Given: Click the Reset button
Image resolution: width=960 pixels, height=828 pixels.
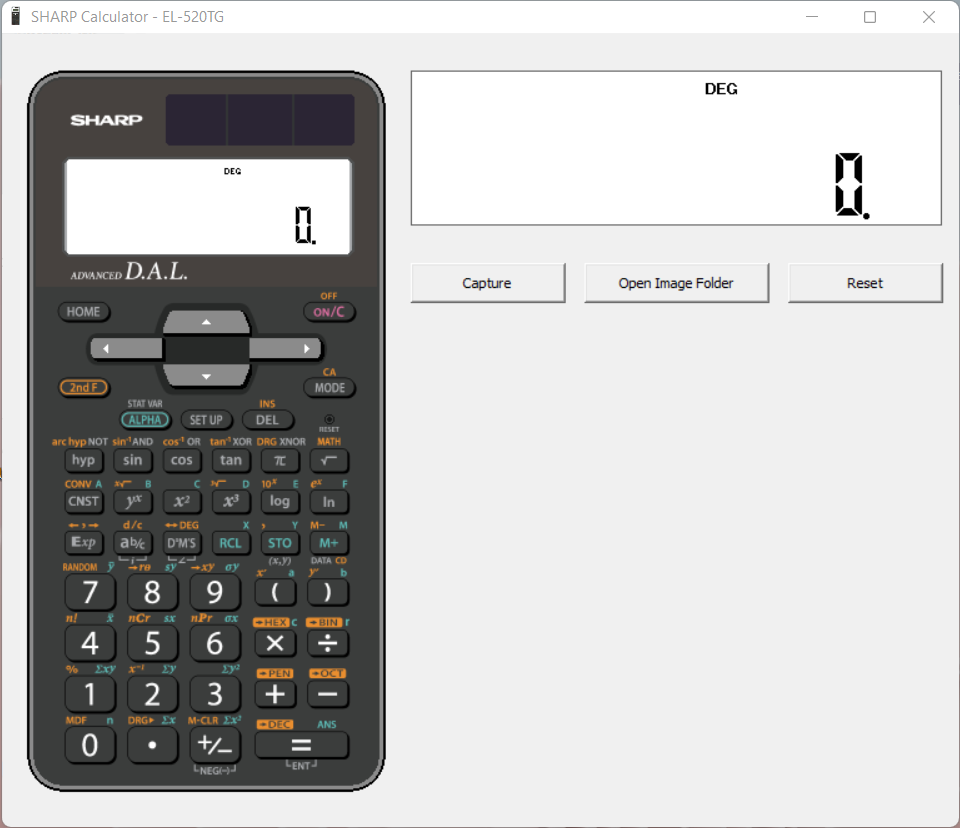Looking at the screenshot, I should pyautogui.click(x=864, y=283).
